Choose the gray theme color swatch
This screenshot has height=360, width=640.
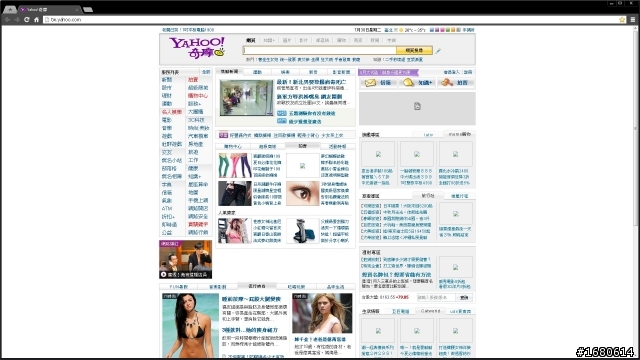click(x=458, y=30)
